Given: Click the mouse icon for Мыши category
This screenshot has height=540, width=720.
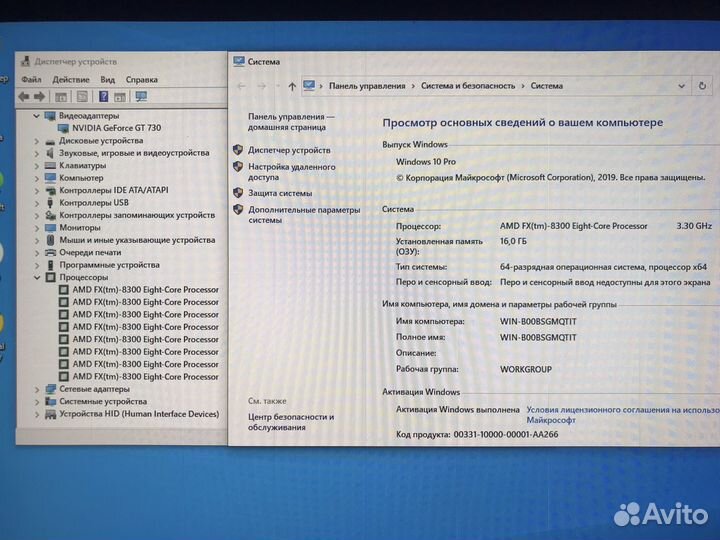Looking at the screenshot, I should point(51,240).
